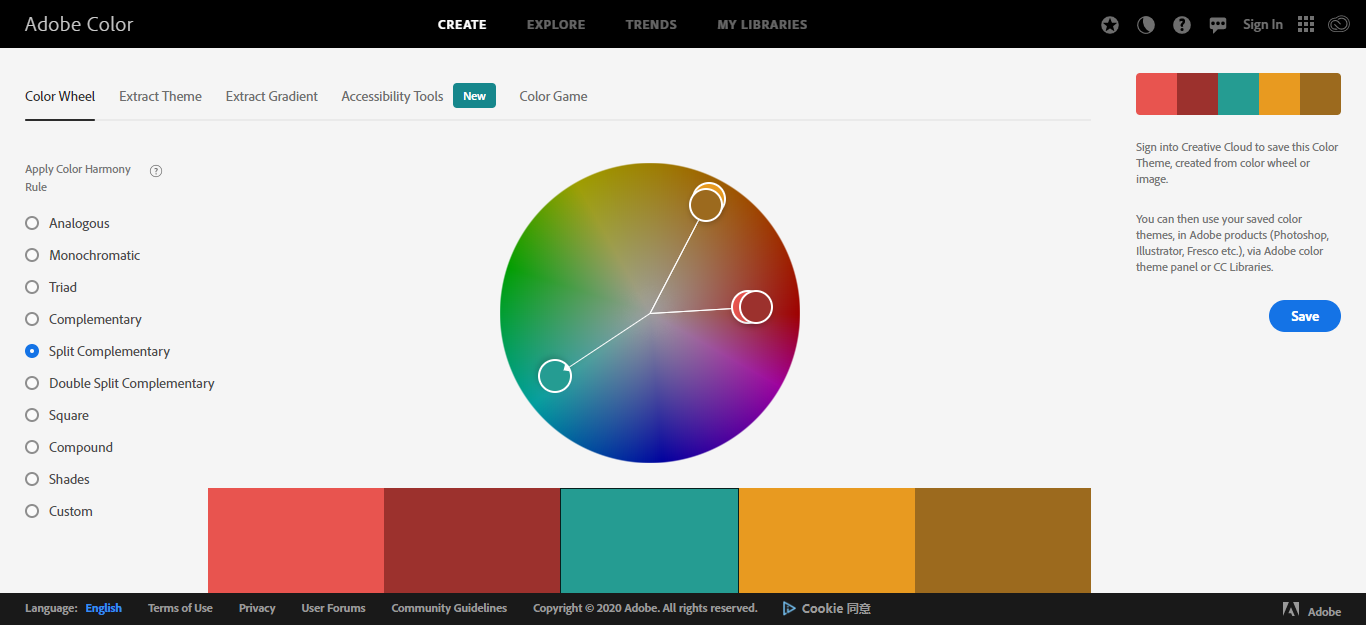Go to the EXPLORE section
Screen dimensions: 1366x625
(x=556, y=24)
